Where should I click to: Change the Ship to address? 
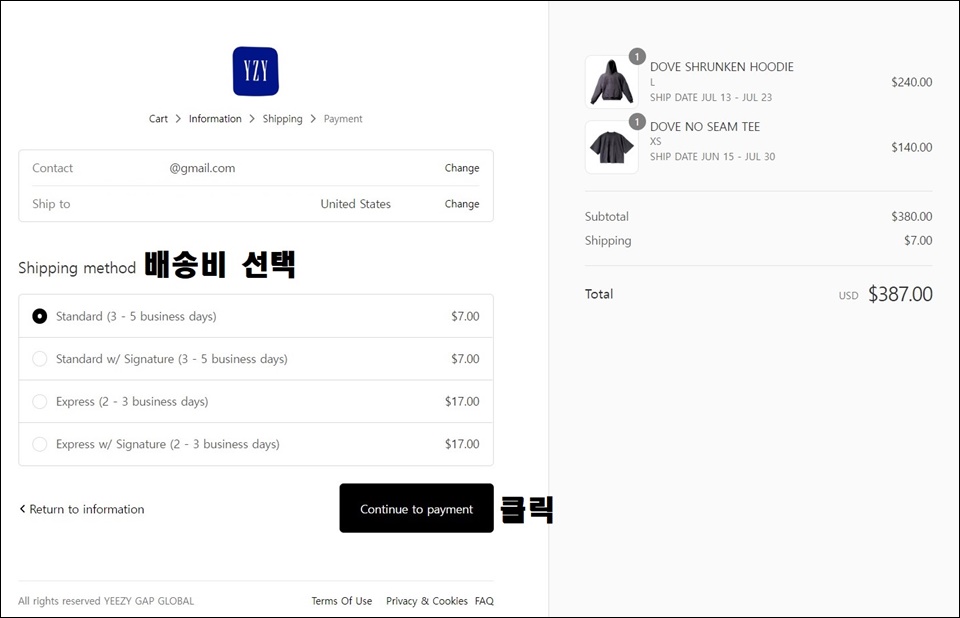tap(462, 204)
